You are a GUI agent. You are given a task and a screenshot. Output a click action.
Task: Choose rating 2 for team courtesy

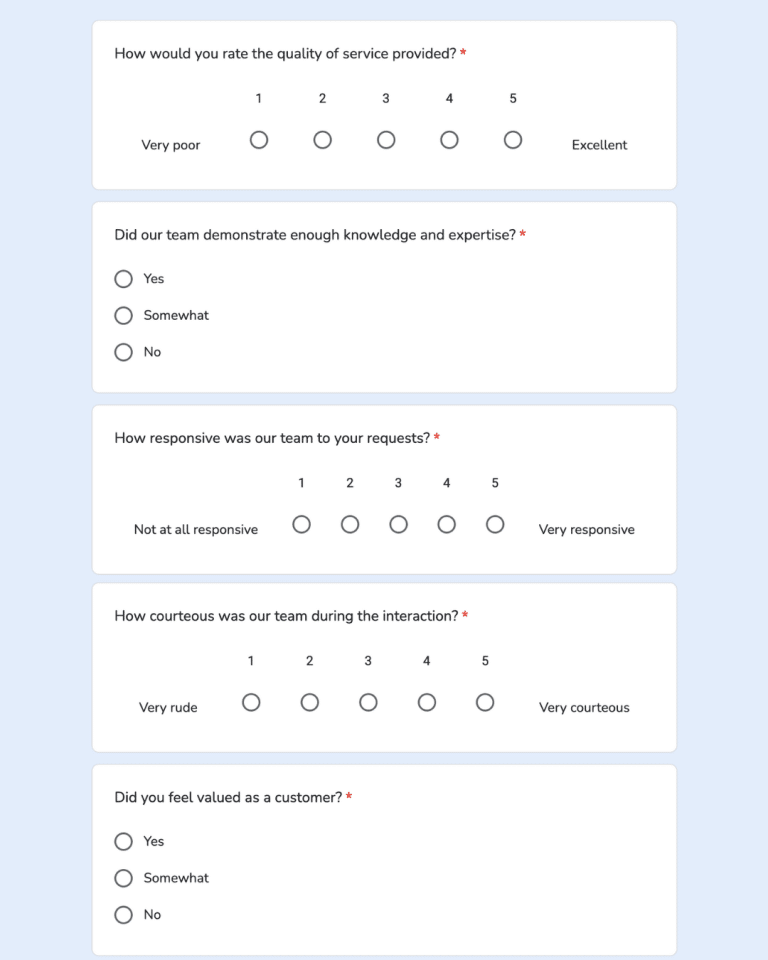(309, 702)
